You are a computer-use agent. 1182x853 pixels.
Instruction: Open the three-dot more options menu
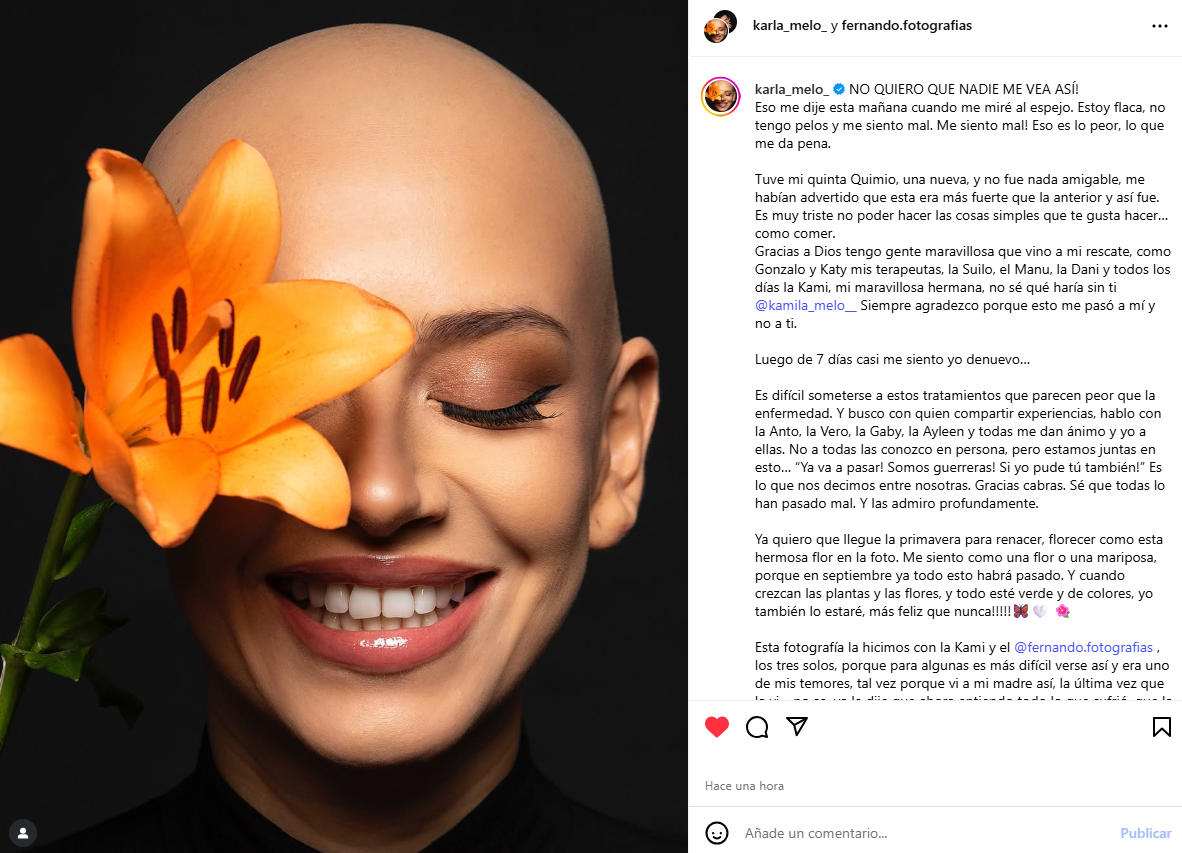pos(1159,26)
